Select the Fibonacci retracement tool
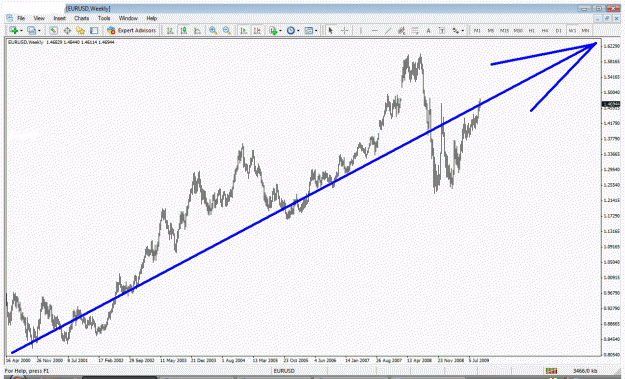Image resolution: width=625 pixels, height=379 pixels. (x=415, y=30)
